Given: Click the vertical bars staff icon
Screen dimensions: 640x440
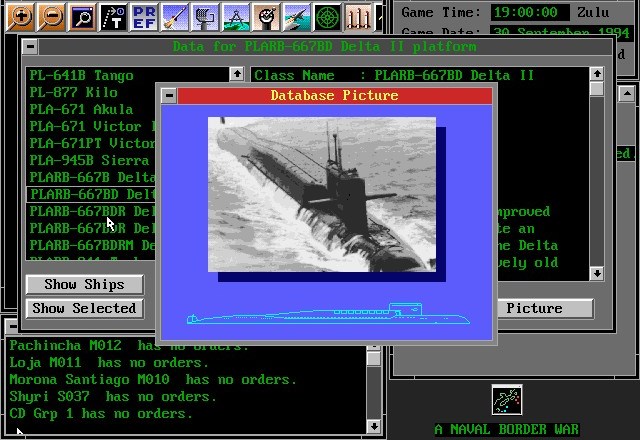Looking at the screenshot, I should coord(358,15).
